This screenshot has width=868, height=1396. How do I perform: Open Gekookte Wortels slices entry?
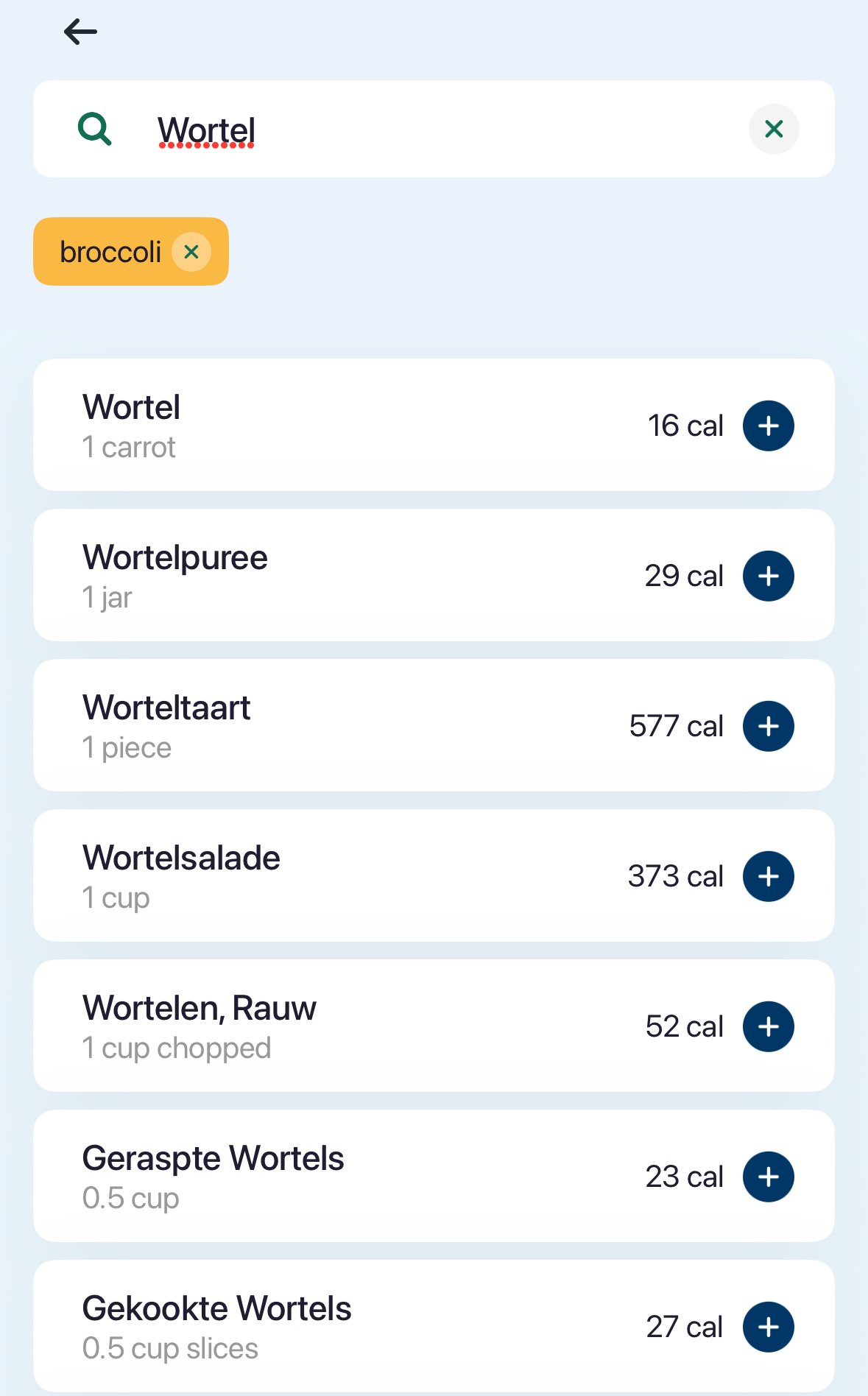tap(331, 1327)
